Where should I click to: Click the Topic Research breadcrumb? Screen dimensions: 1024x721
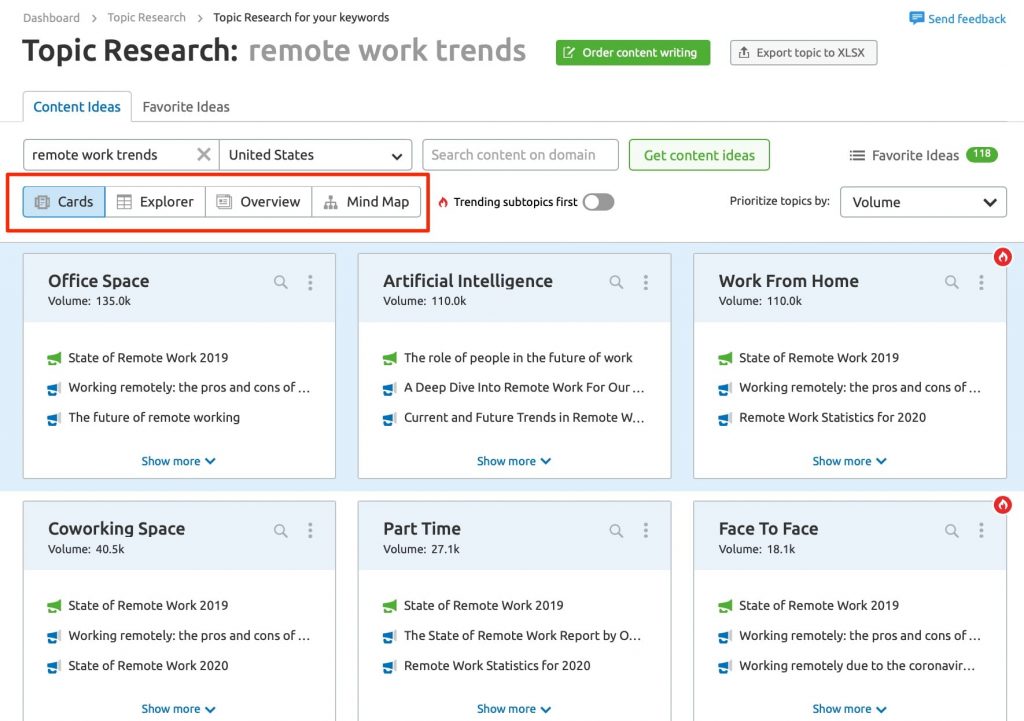pyautogui.click(x=146, y=17)
